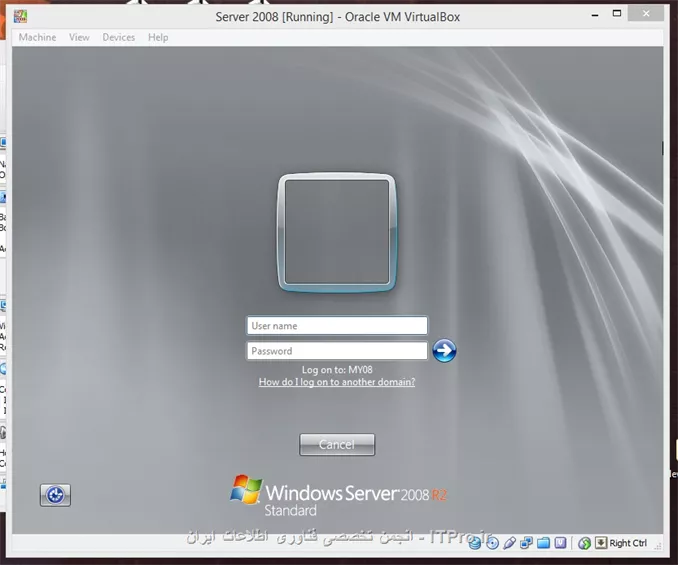Click the Cancel button
Screen dimensions: 678x565
337,444
